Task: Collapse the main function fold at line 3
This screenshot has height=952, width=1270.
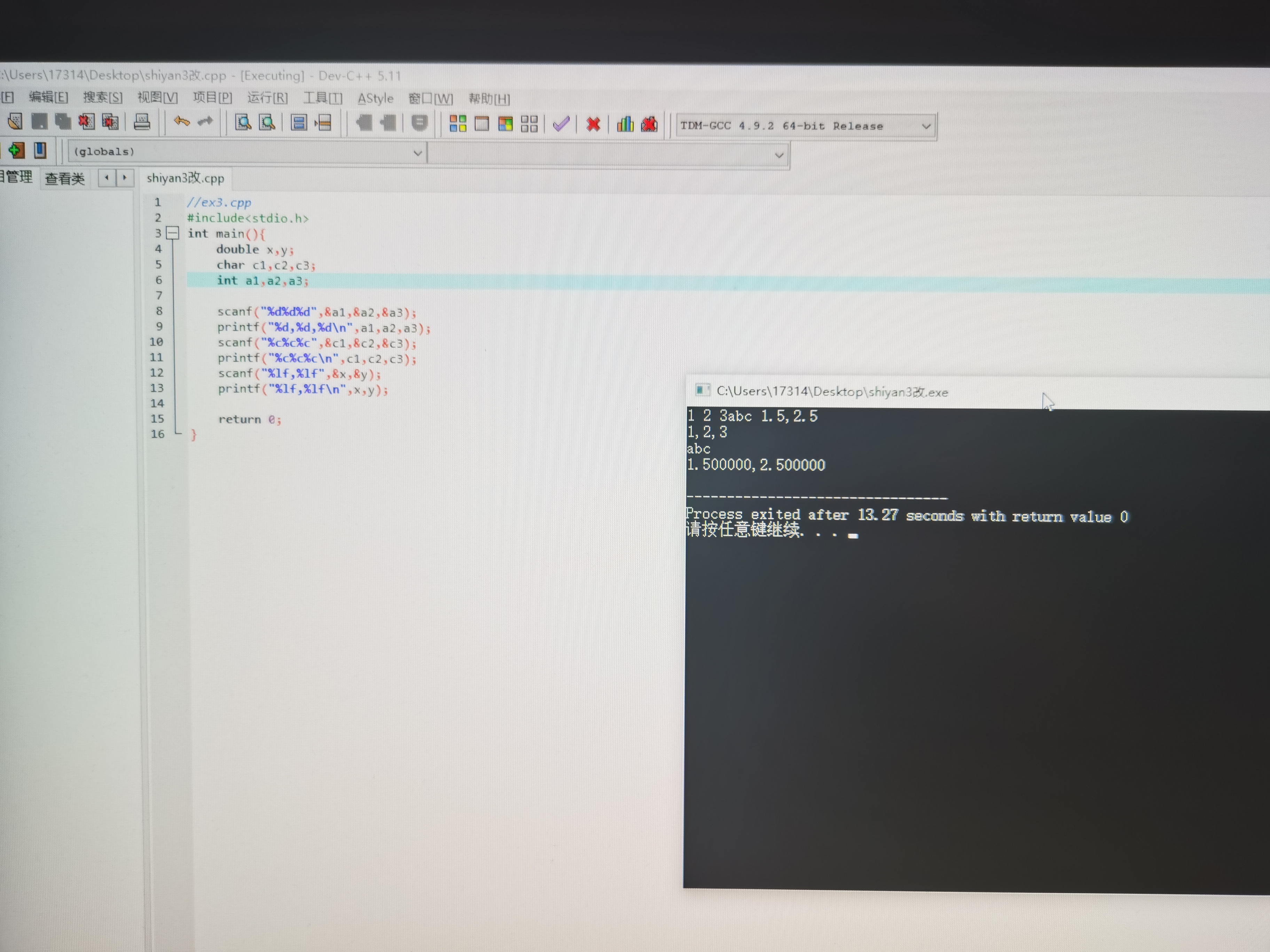Action: coord(172,233)
